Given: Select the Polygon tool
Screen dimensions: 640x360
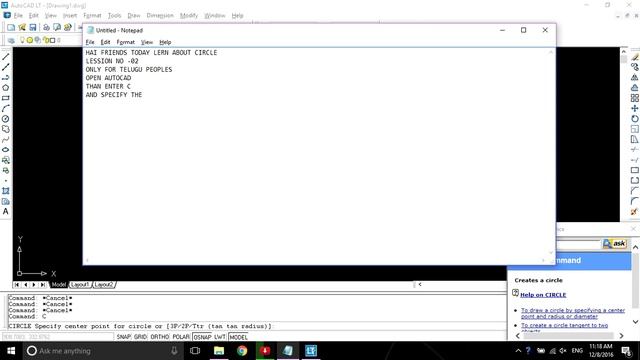Looking at the screenshot, I should (x=6, y=88).
